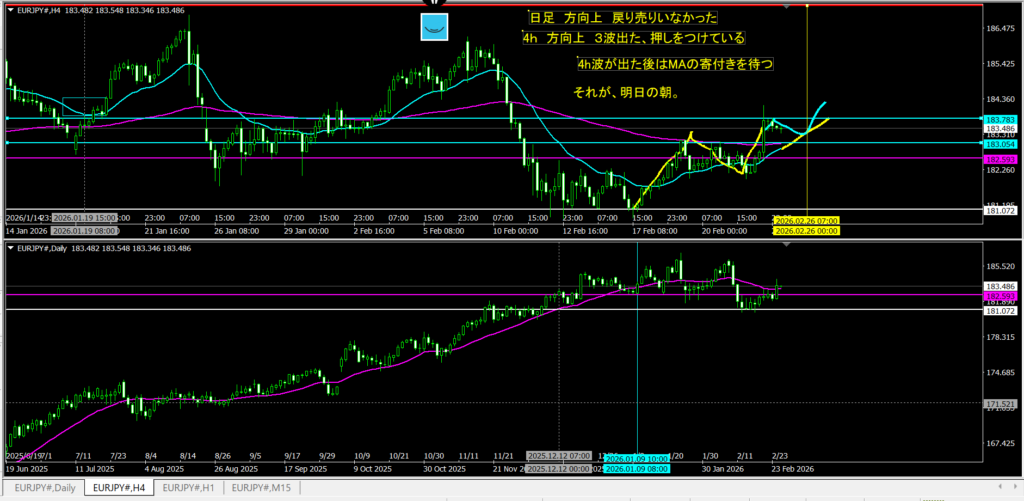Viewport: 1024px width, 501px height.
Task: Click the cyan 2026.01.09 08:00 time label
Action: tap(638, 468)
